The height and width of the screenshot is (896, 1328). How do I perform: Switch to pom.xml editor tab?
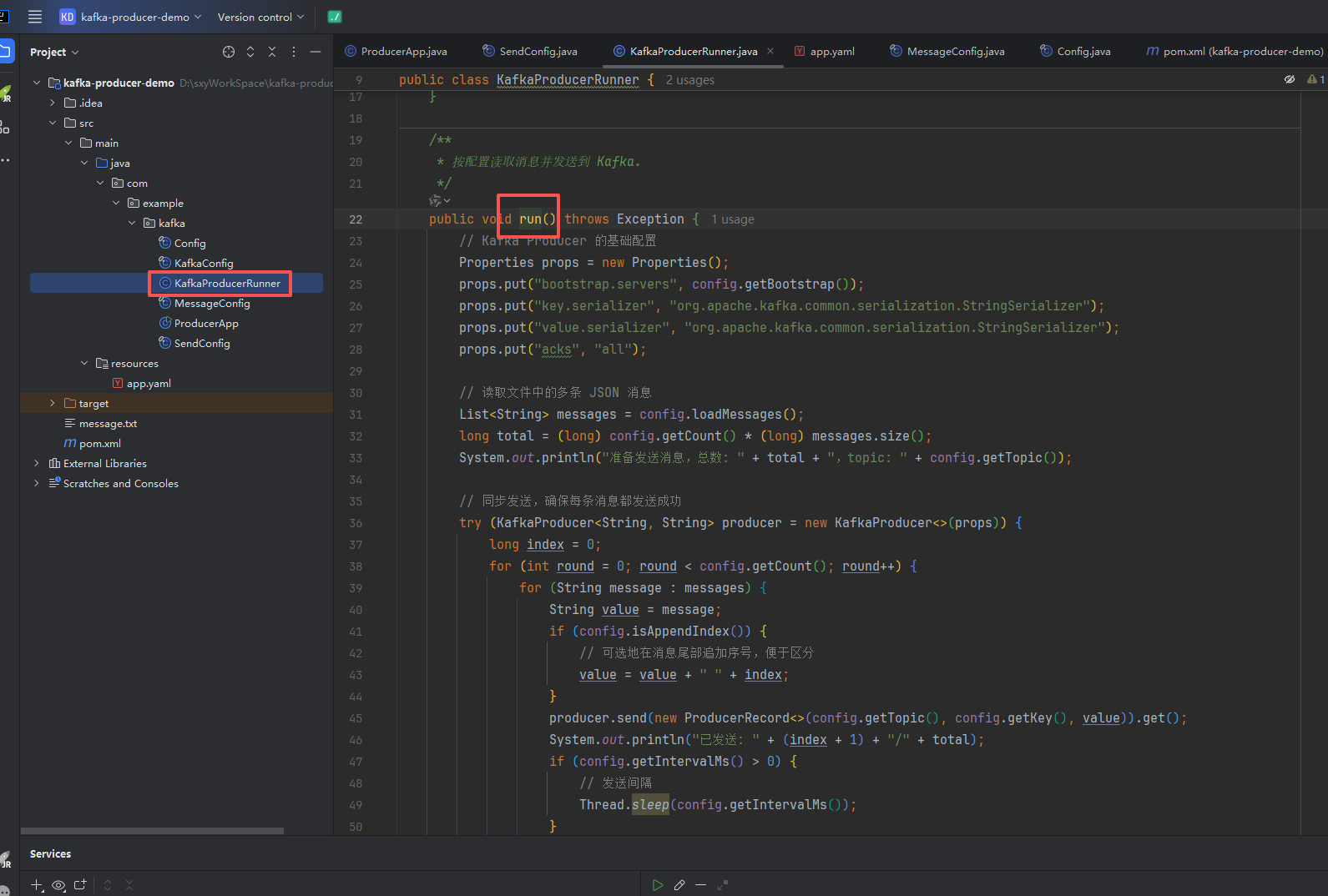coord(1234,51)
